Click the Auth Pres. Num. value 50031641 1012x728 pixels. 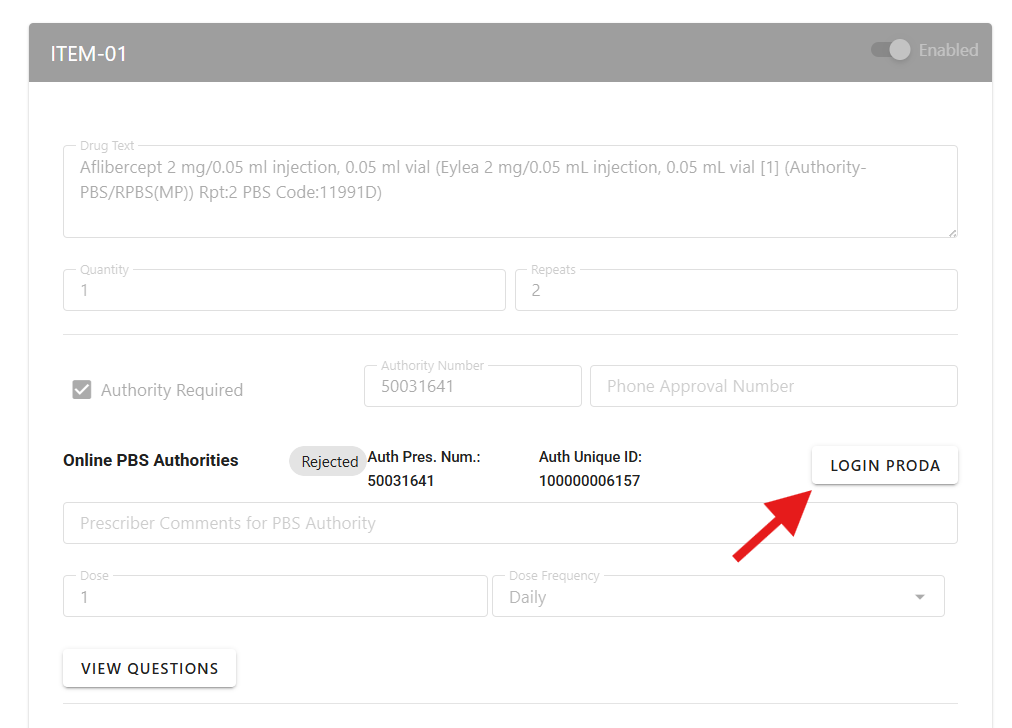(401, 481)
